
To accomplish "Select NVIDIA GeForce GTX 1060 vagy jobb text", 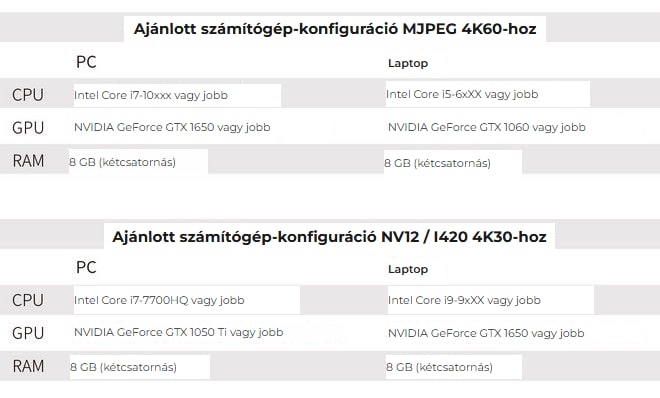I will click(x=487, y=127).
